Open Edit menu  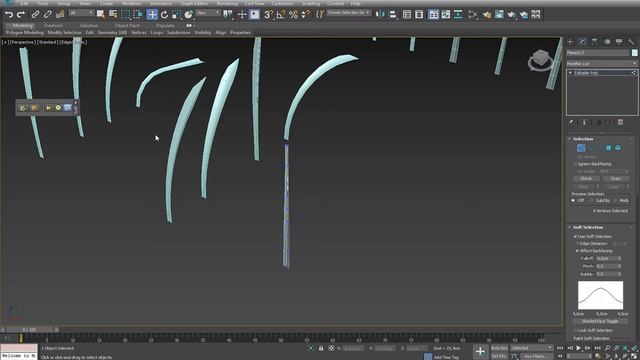click(24, 3)
